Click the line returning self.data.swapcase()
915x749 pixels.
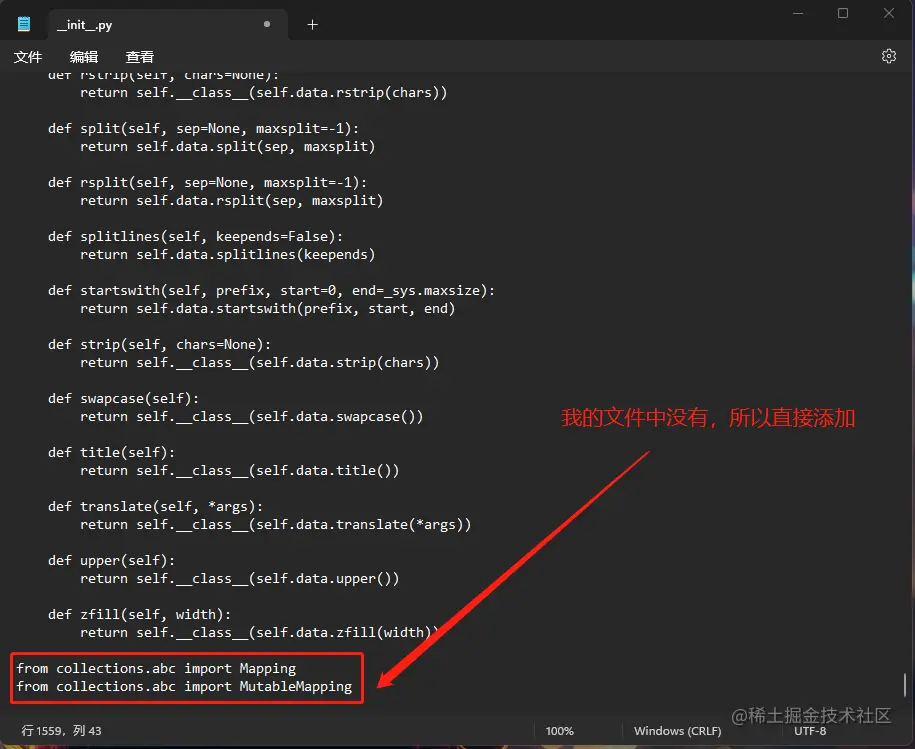point(252,417)
